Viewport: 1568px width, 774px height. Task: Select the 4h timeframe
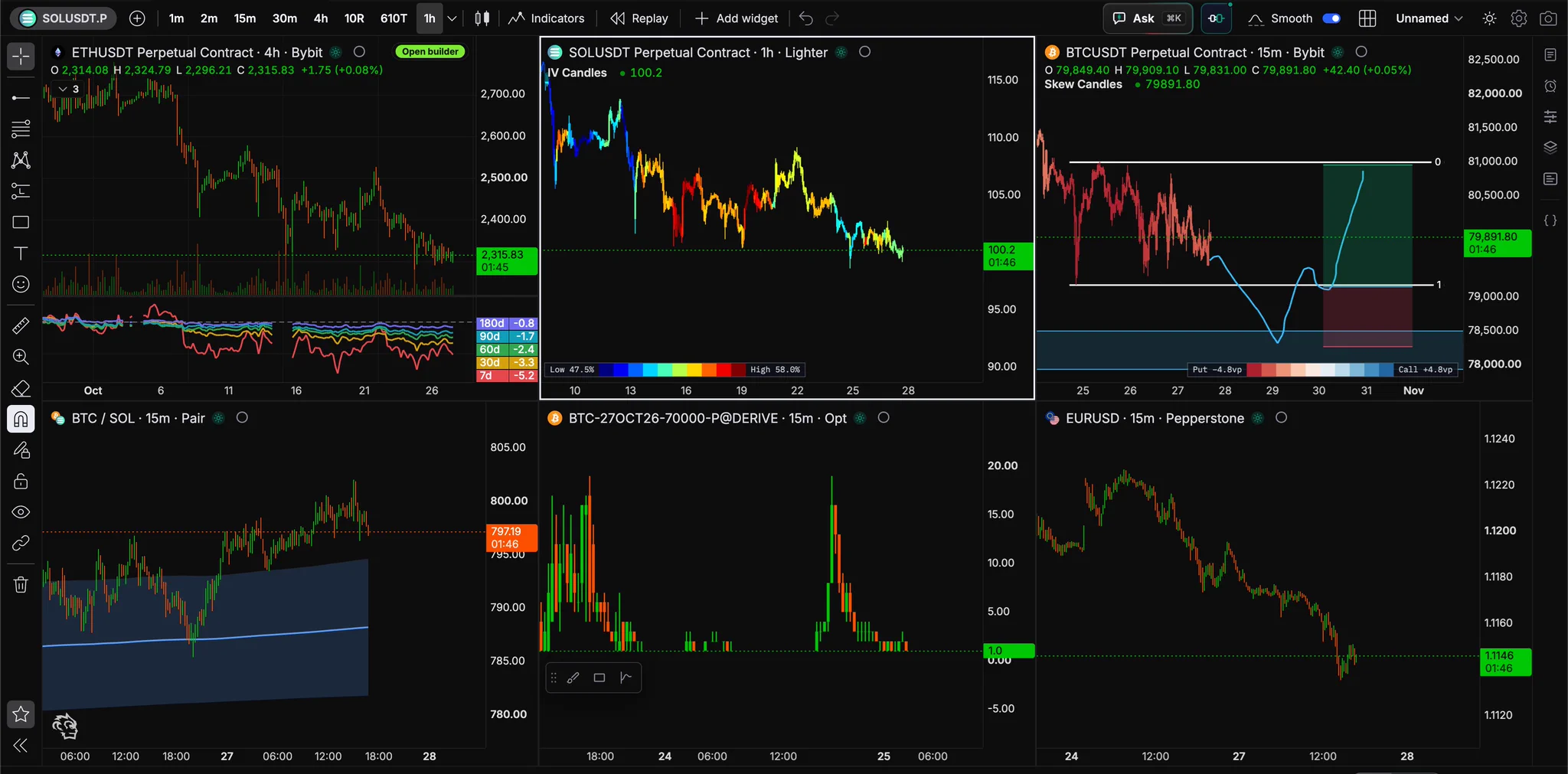coord(321,18)
